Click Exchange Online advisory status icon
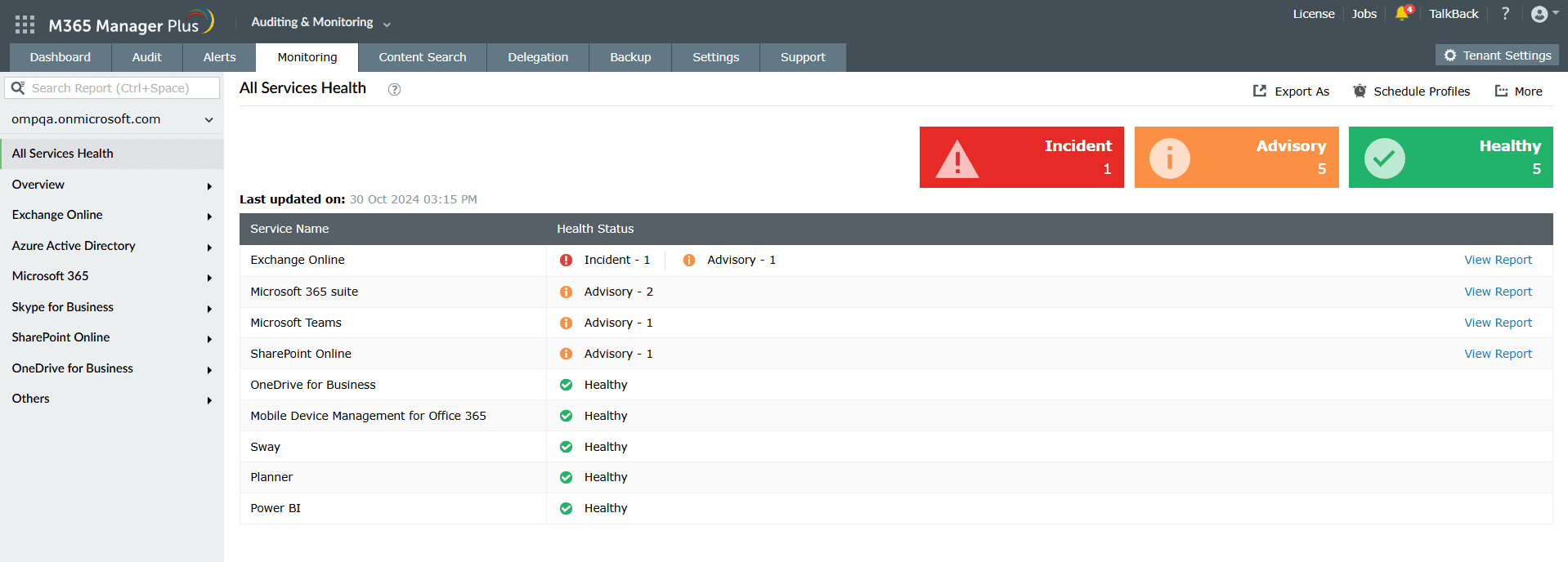 point(689,261)
